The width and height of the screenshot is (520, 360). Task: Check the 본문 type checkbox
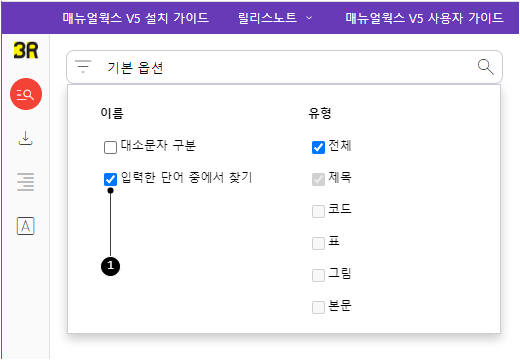click(318, 307)
